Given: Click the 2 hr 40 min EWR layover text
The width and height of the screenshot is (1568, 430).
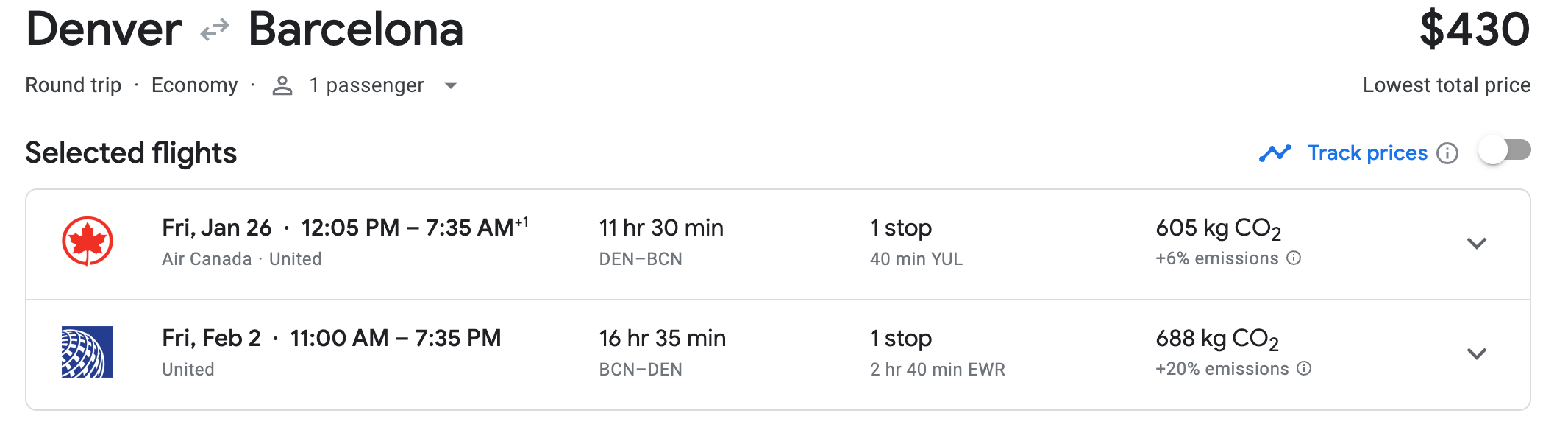Looking at the screenshot, I should coord(937,370).
